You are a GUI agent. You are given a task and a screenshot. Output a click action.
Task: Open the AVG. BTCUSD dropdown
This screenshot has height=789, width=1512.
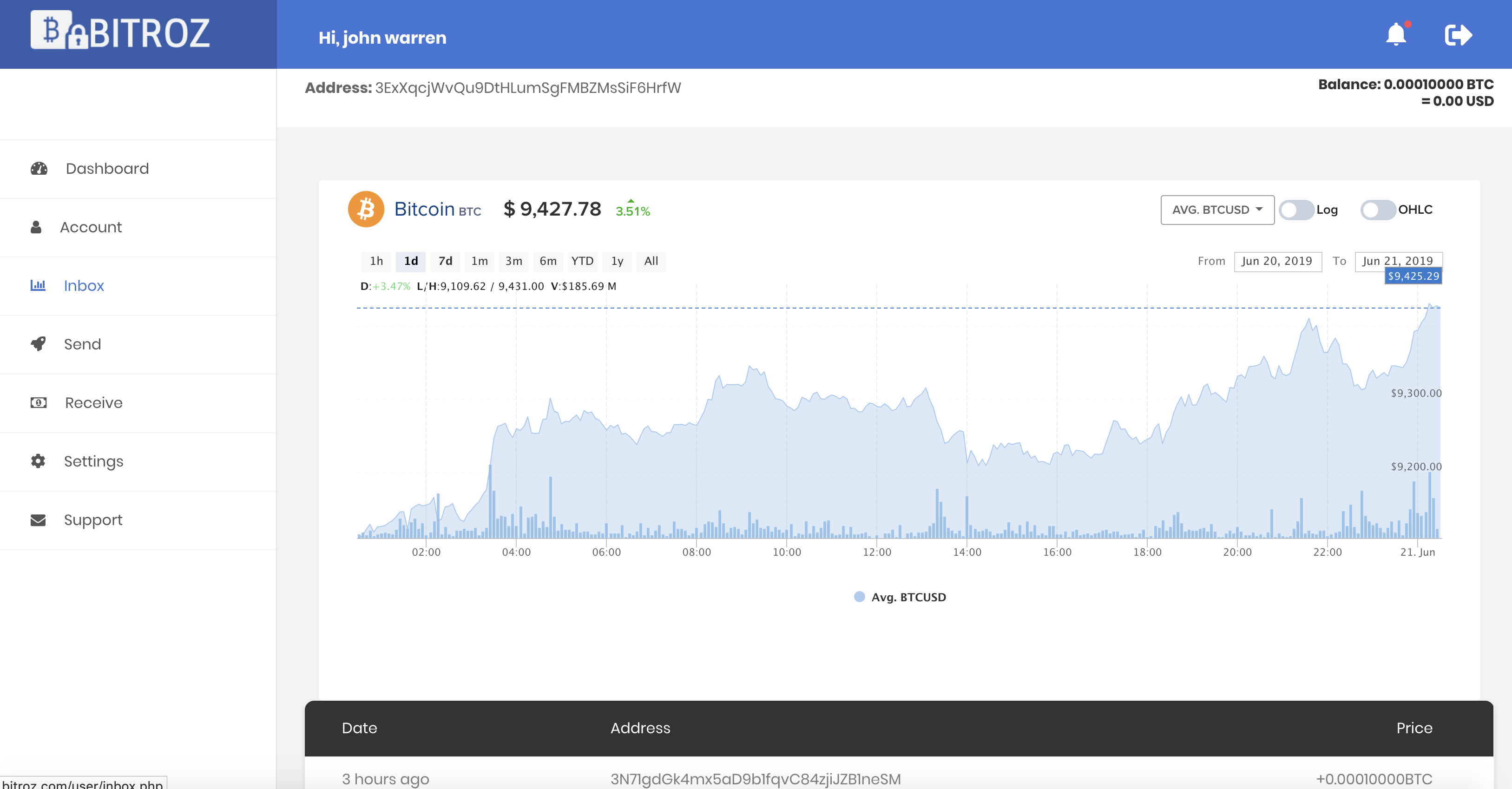1217,210
